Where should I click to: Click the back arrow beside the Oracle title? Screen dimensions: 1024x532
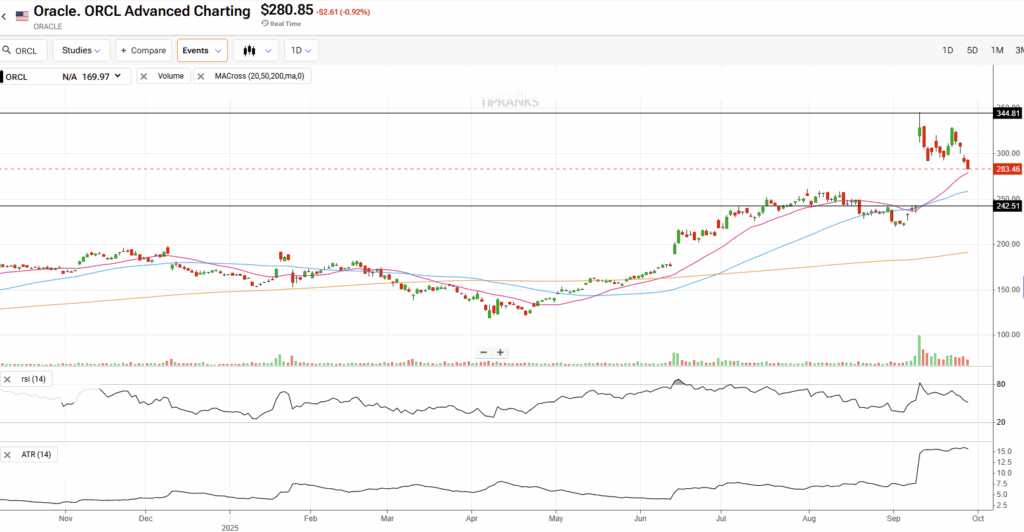[4, 16]
